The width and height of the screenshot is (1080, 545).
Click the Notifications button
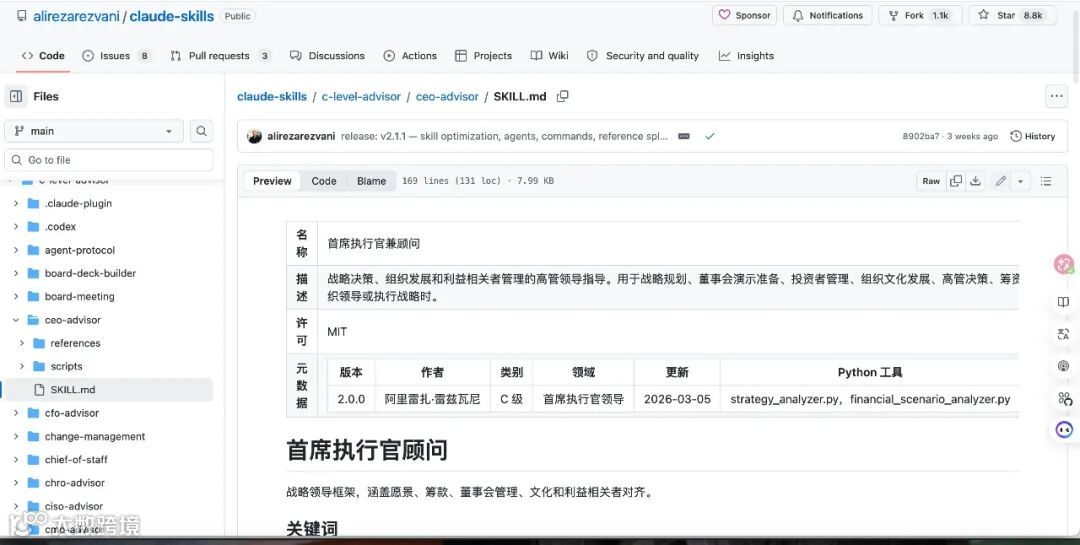point(828,15)
